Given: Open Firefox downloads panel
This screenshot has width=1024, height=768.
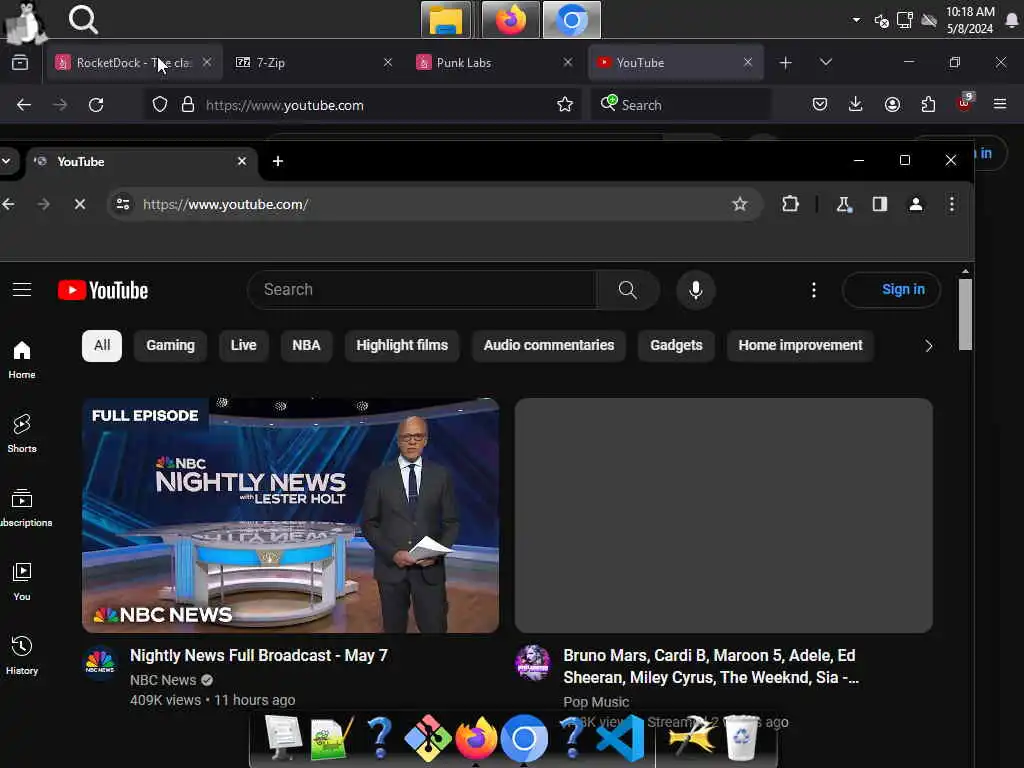Looking at the screenshot, I should pos(856,104).
